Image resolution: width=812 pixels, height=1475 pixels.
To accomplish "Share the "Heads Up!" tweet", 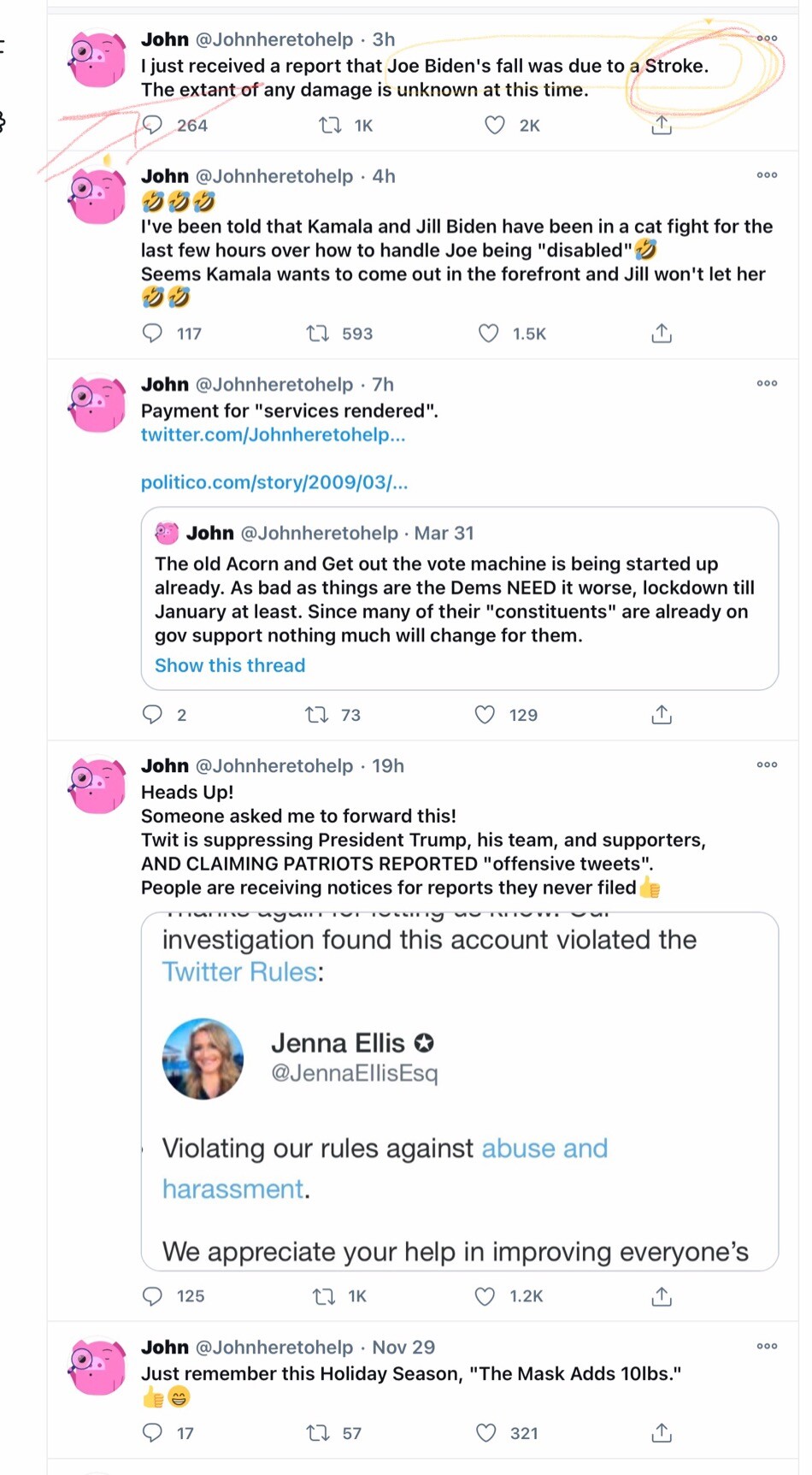I will point(662,1296).
